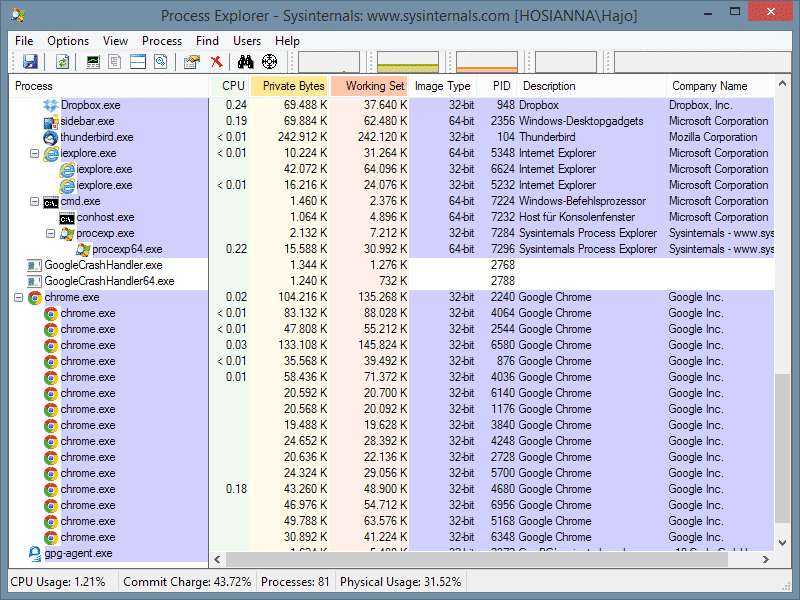Open the Process menu
Screen dimensions: 800x600
[x=162, y=41]
